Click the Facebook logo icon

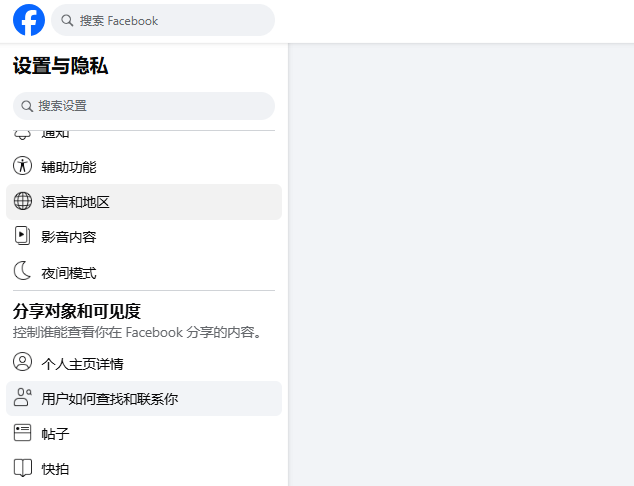click(29, 20)
